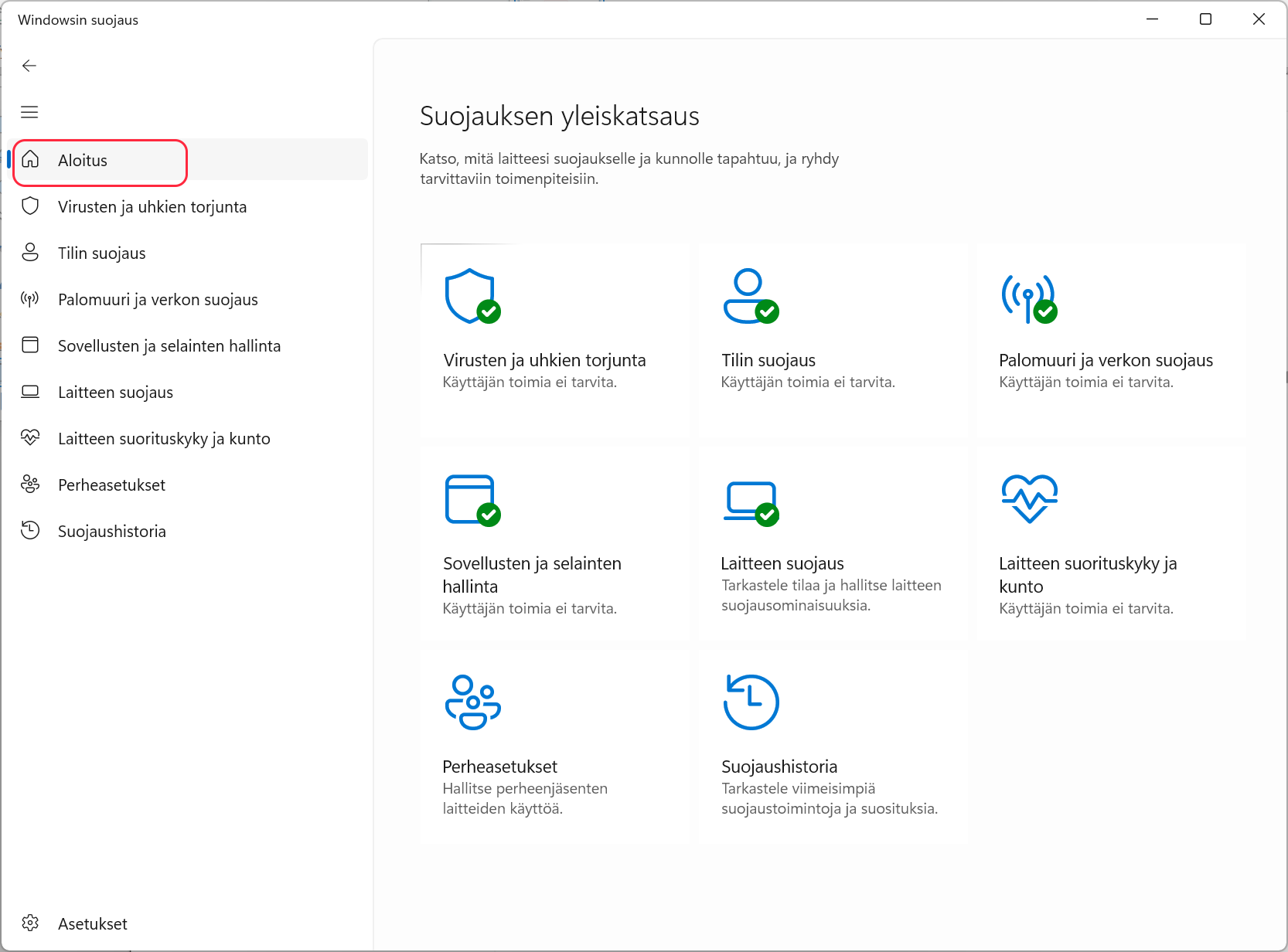The image size is (1288, 952).
Task: Open Asetukset gear at the bottom left
Action: click(x=31, y=923)
